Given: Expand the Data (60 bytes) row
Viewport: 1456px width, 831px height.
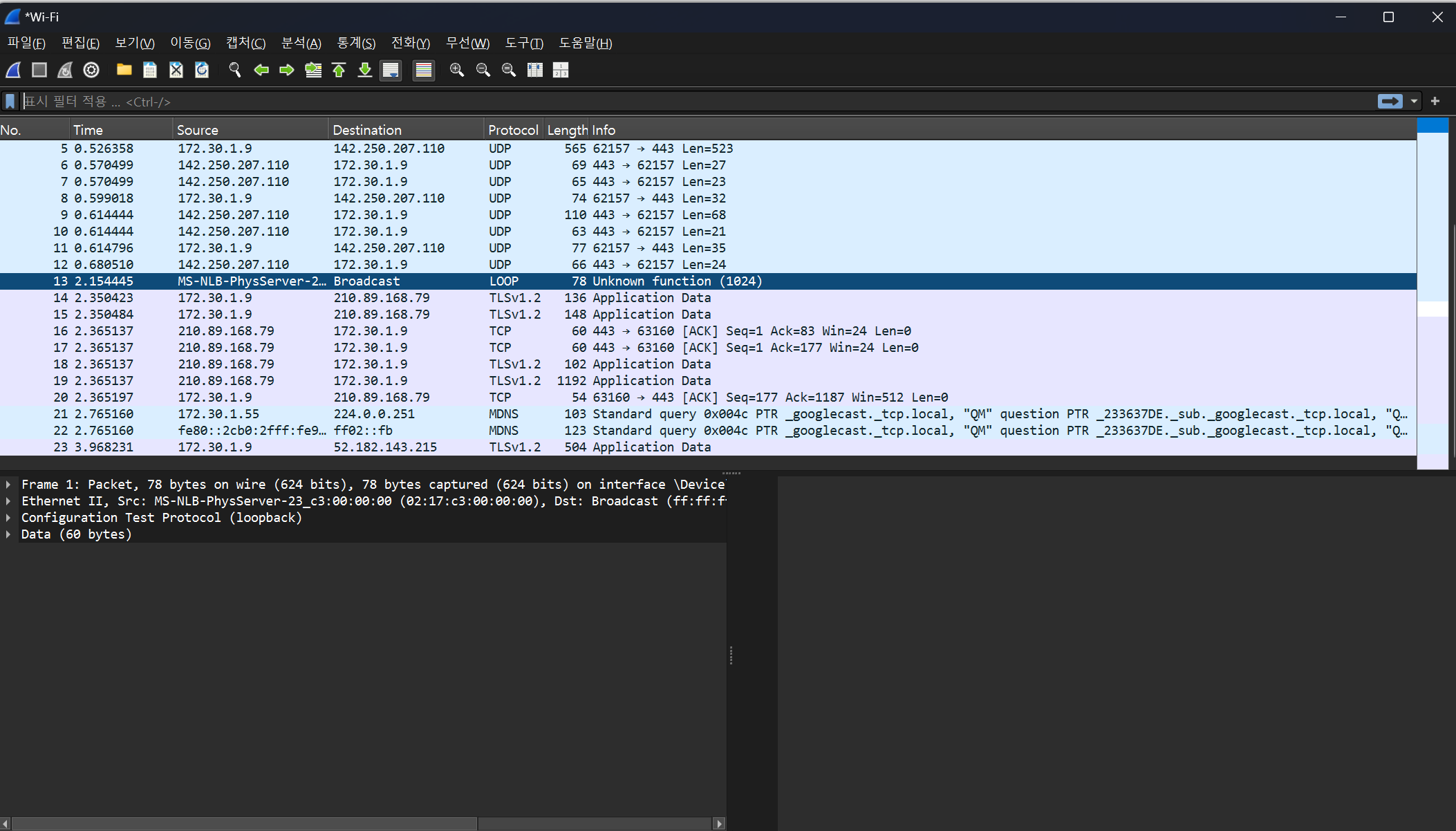Looking at the screenshot, I should click(8, 534).
